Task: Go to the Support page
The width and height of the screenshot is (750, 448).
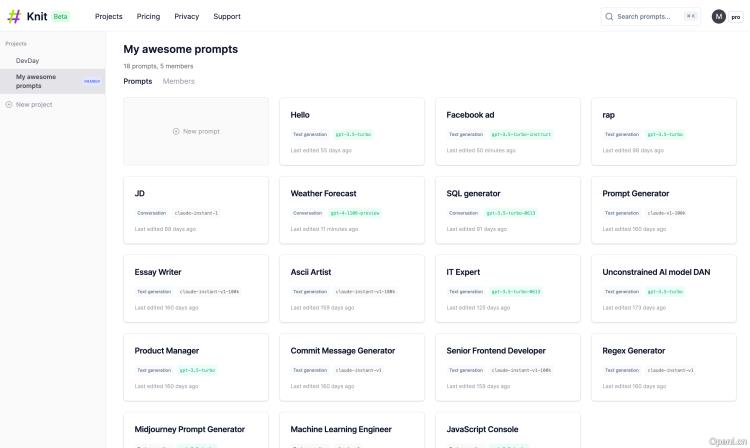Action: click(226, 16)
